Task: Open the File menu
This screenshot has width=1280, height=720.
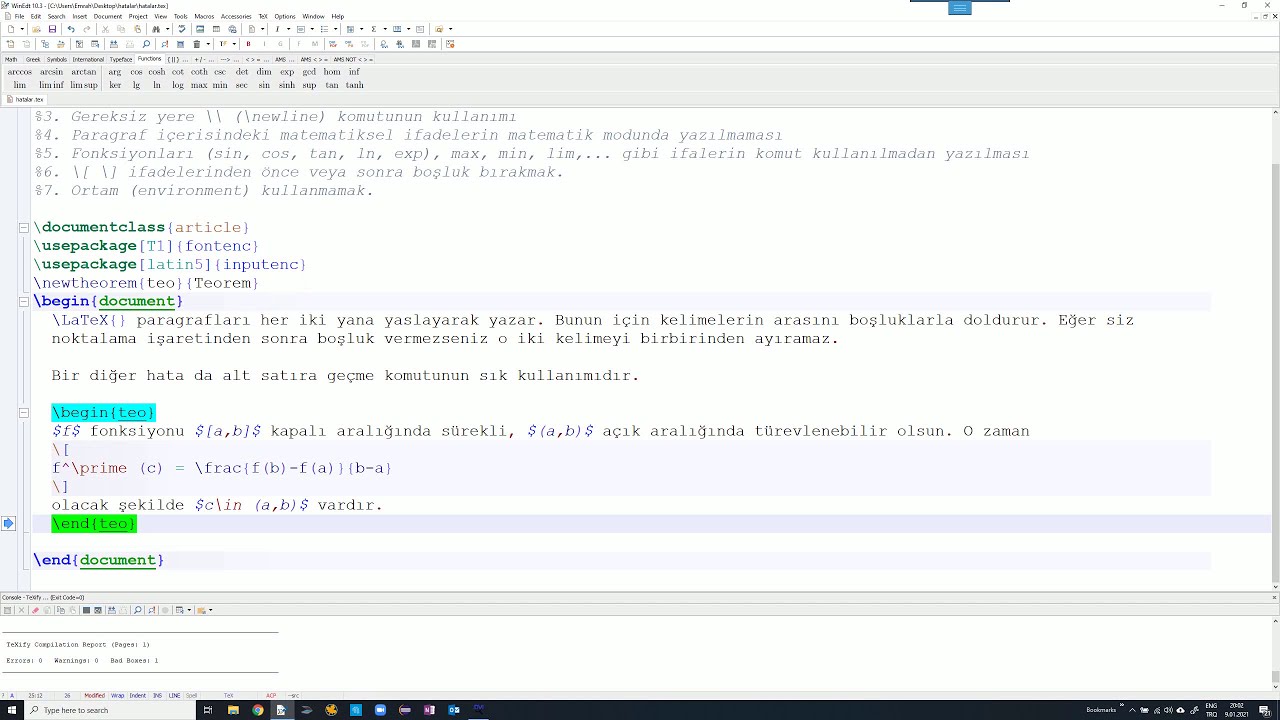Action: pyautogui.click(x=20, y=16)
